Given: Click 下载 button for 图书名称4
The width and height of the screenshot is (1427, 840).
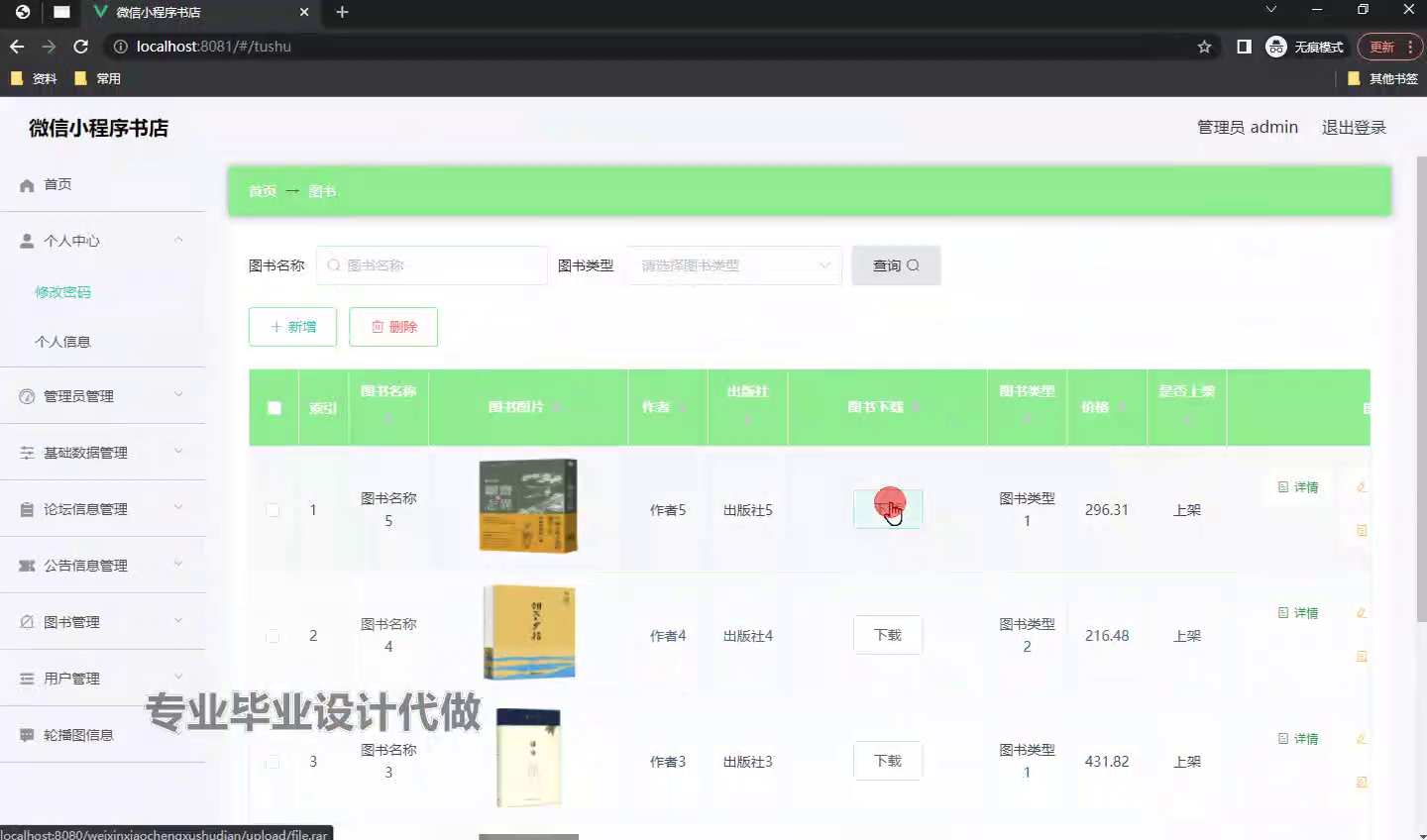Looking at the screenshot, I should (888, 635).
